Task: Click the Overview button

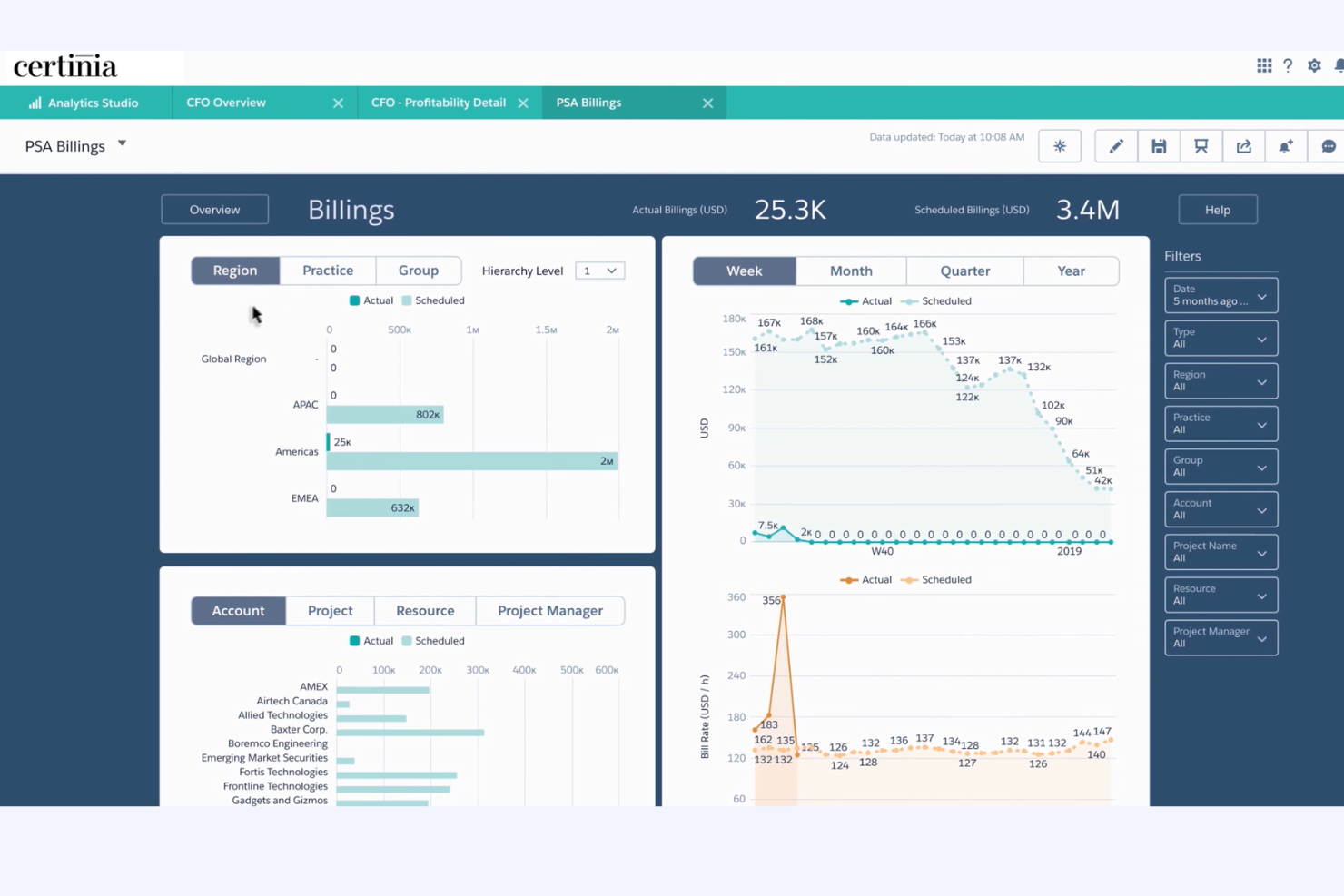Action: (214, 209)
